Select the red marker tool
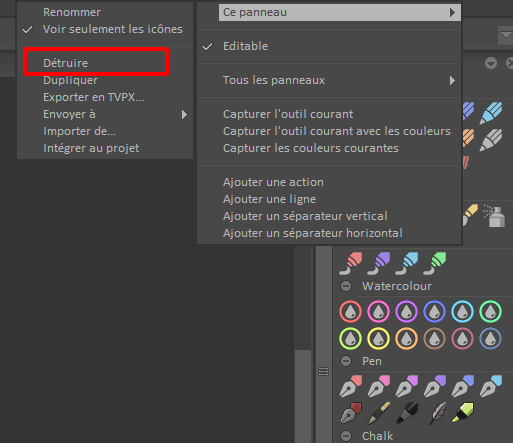513x443 pixels. point(351,263)
